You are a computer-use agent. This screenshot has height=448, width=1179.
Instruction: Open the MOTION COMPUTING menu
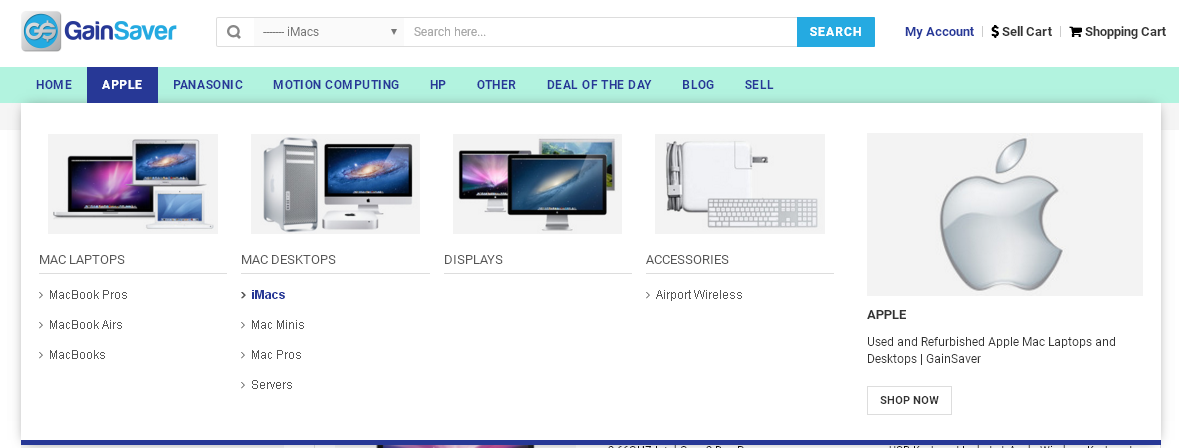click(x=336, y=85)
